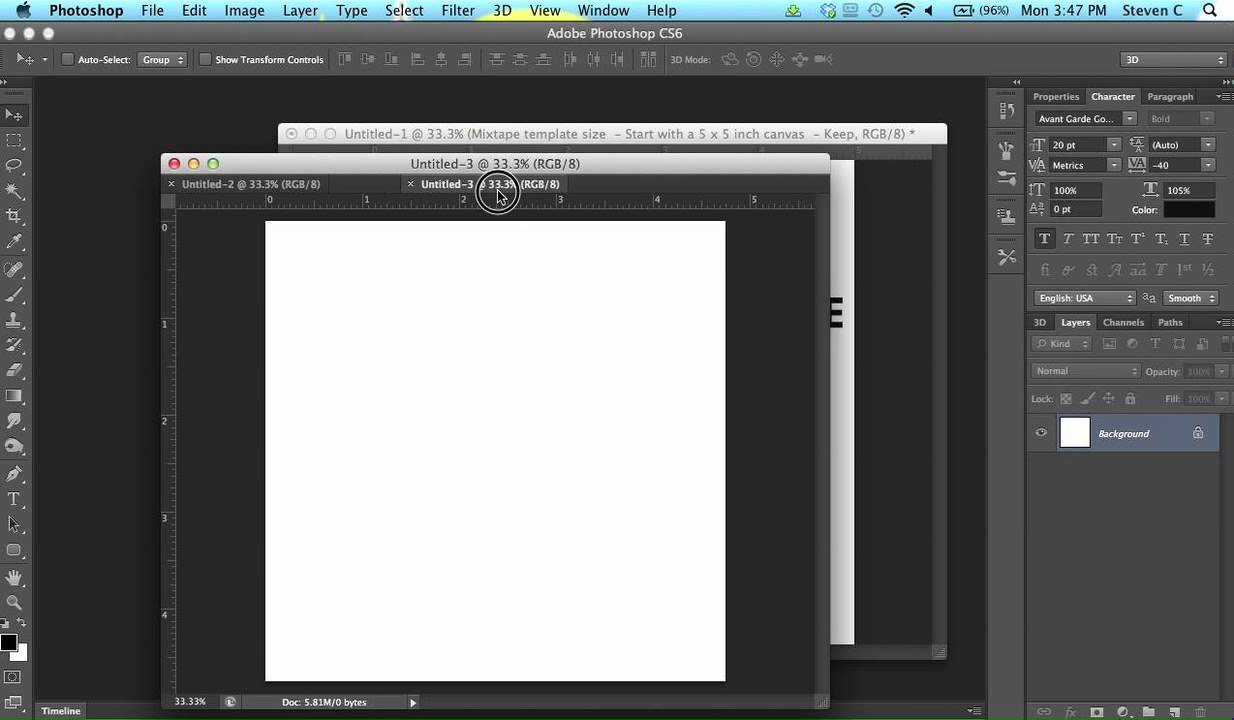The image size is (1234, 720).
Task: Select the Hand tool
Action: tap(14, 578)
